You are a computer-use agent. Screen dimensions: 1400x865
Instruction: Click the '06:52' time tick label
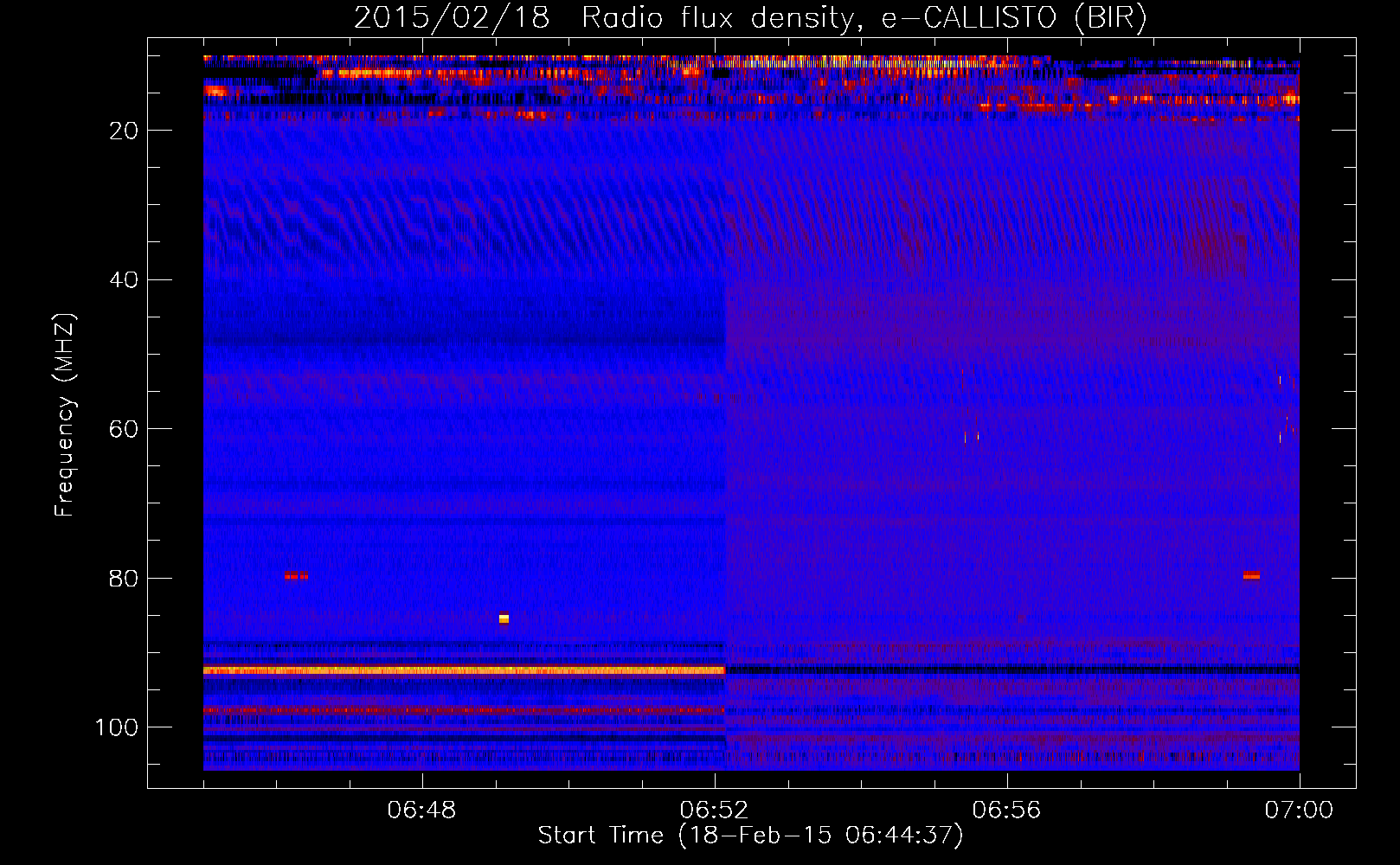715,811
